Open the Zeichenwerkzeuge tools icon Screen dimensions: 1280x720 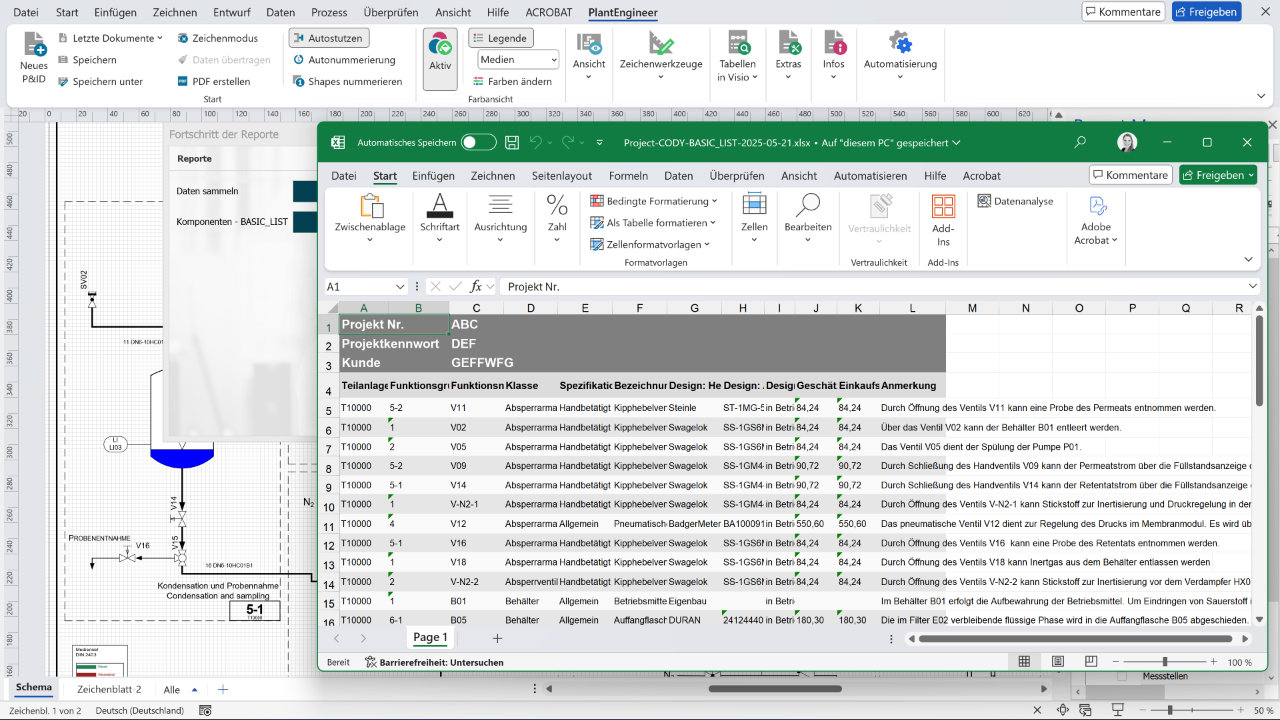coord(661,45)
